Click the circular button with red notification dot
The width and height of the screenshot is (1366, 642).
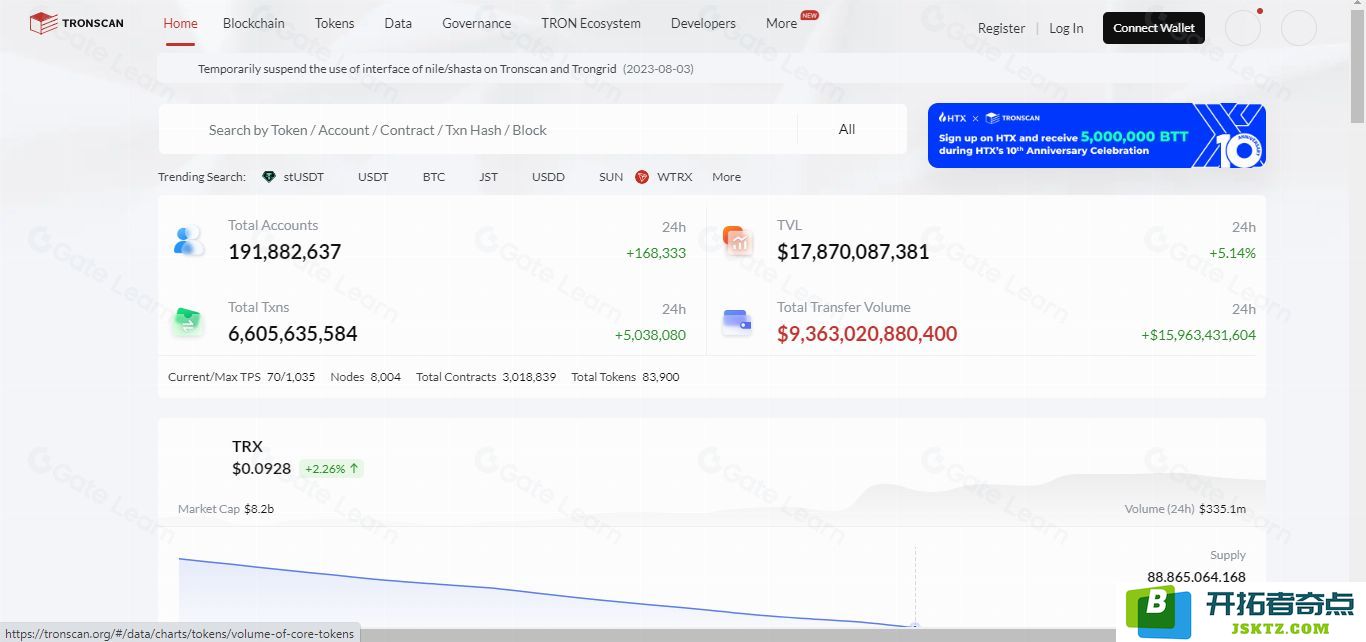click(x=1243, y=28)
